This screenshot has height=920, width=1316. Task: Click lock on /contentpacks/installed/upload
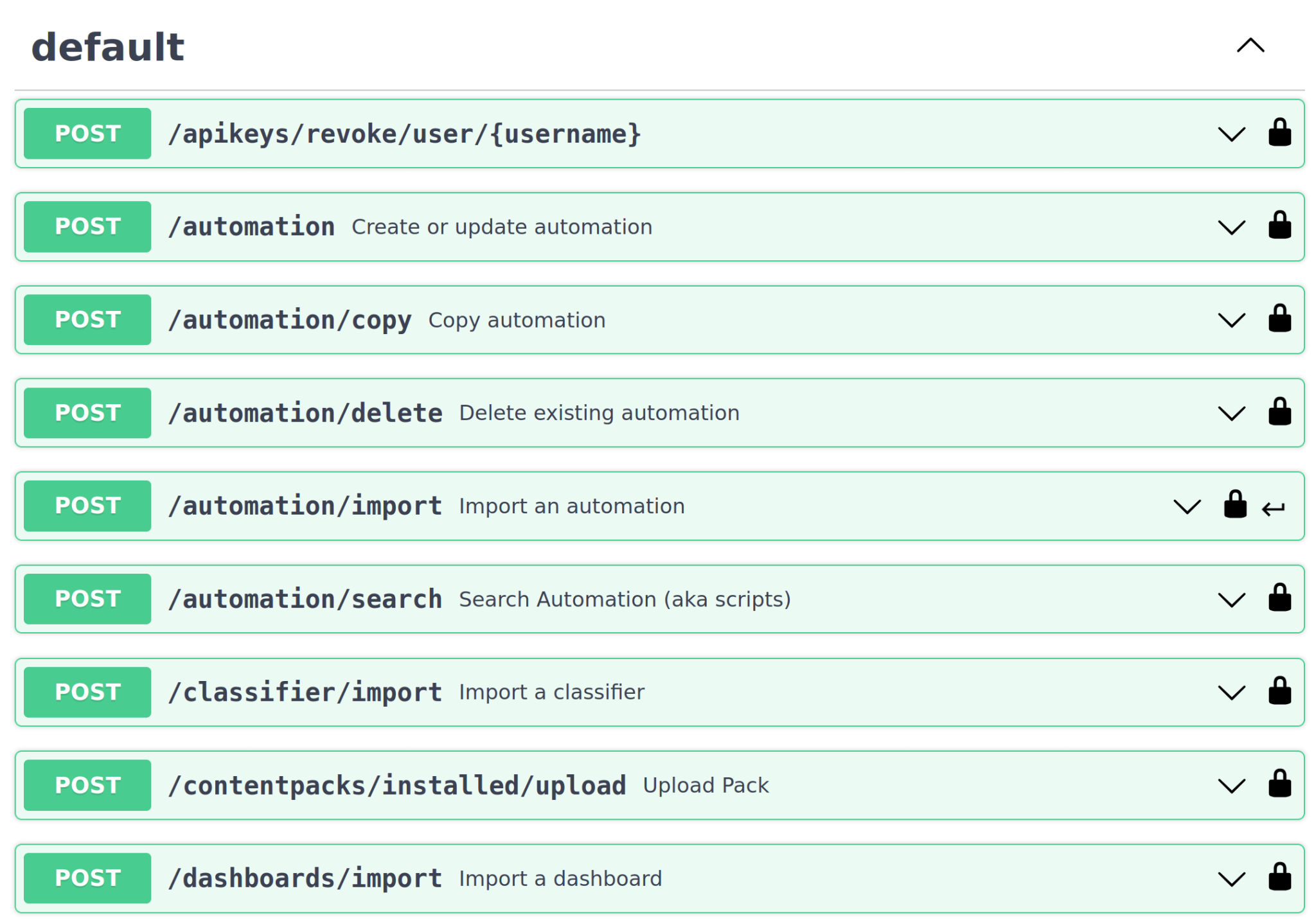pos(1279,784)
